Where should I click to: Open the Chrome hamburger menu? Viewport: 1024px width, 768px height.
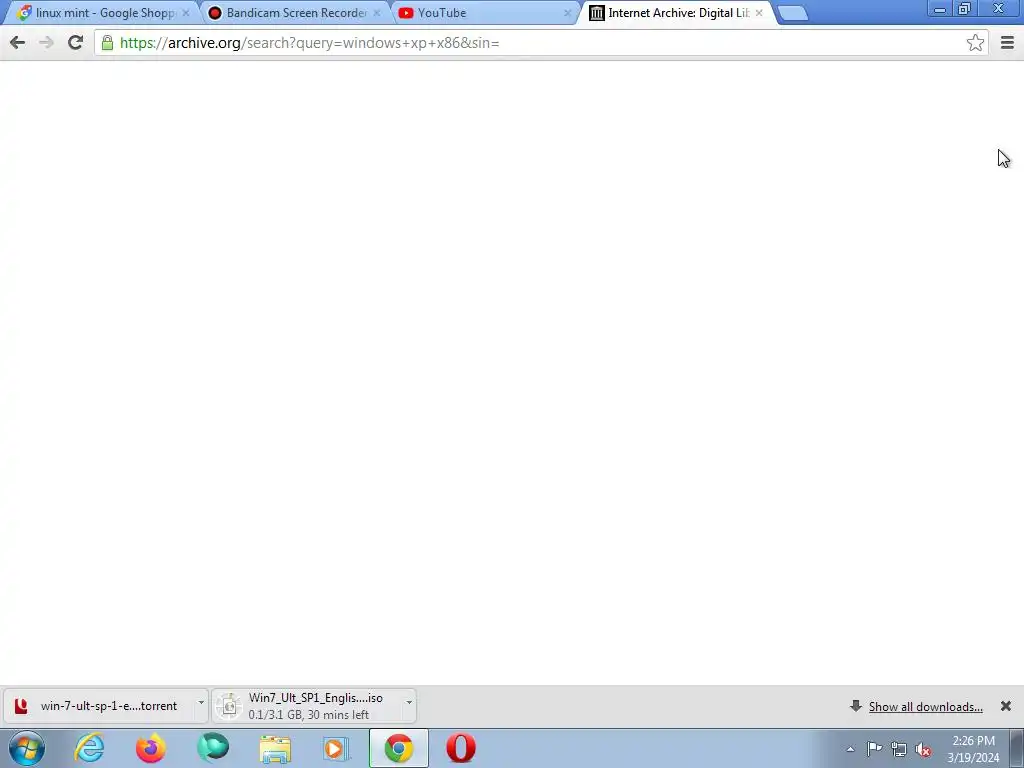[x=1007, y=43]
